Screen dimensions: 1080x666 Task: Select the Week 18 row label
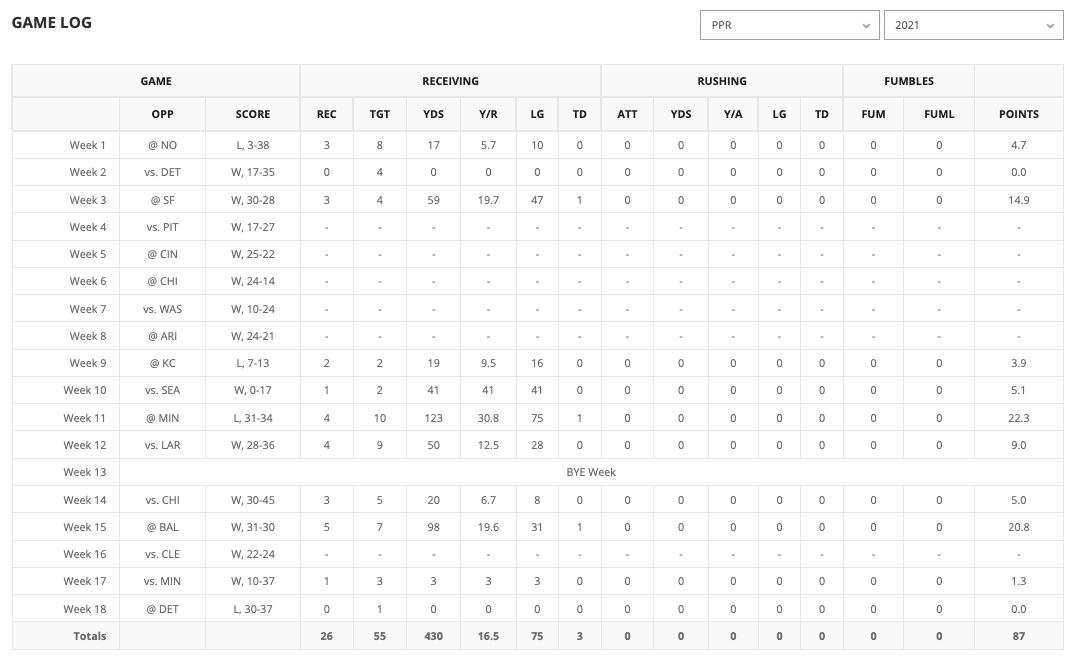(x=85, y=609)
